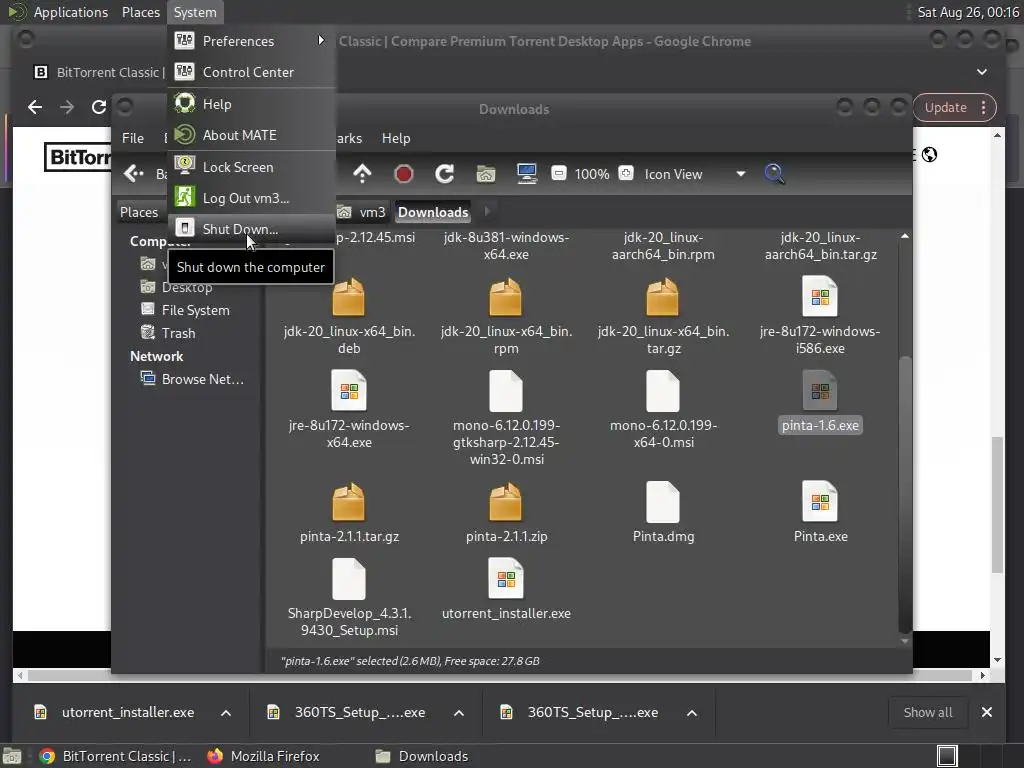This screenshot has height=768, width=1024.
Task: Open About MATE entry
Action: 251,135
